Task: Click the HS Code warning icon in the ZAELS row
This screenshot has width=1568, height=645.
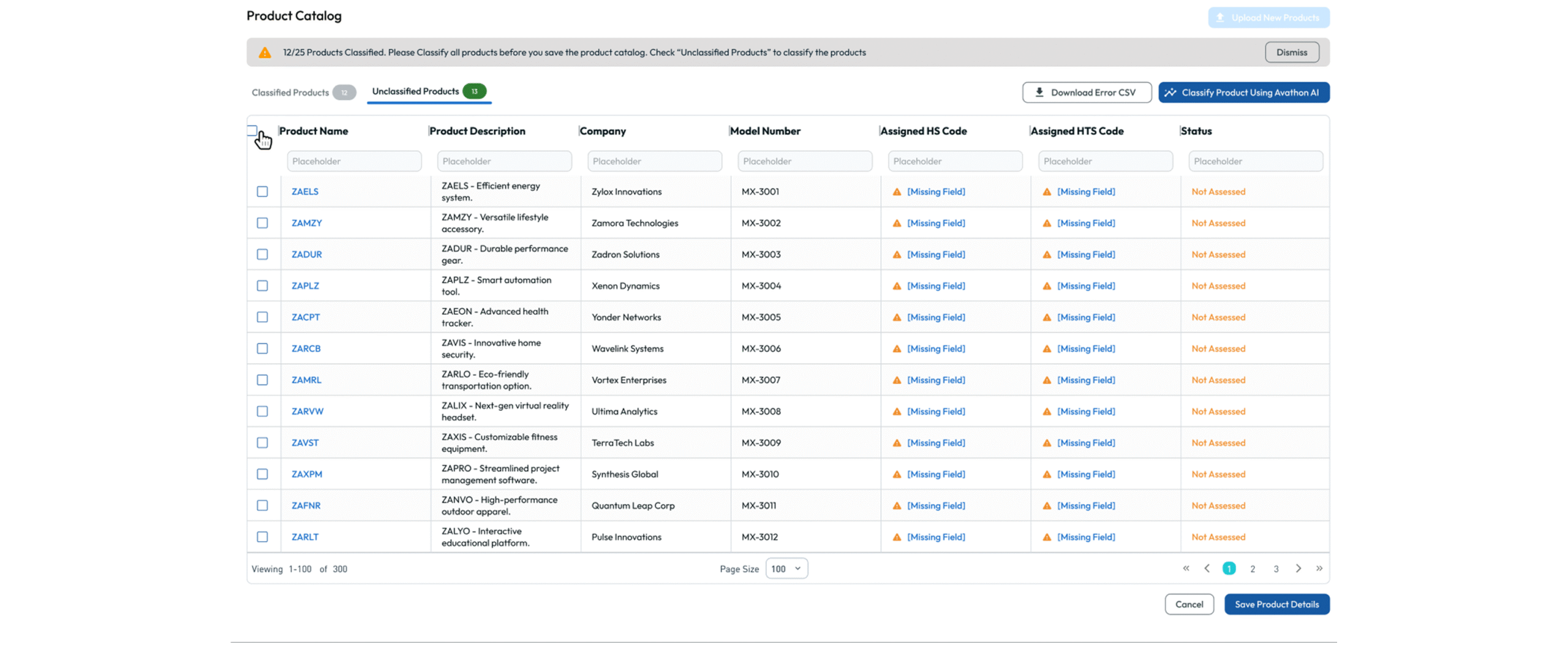Action: coord(897,192)
